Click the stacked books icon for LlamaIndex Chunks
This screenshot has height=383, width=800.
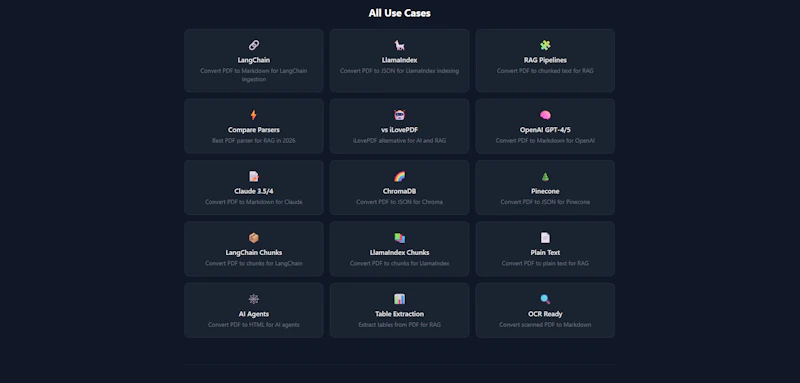[x=399, y=238]
